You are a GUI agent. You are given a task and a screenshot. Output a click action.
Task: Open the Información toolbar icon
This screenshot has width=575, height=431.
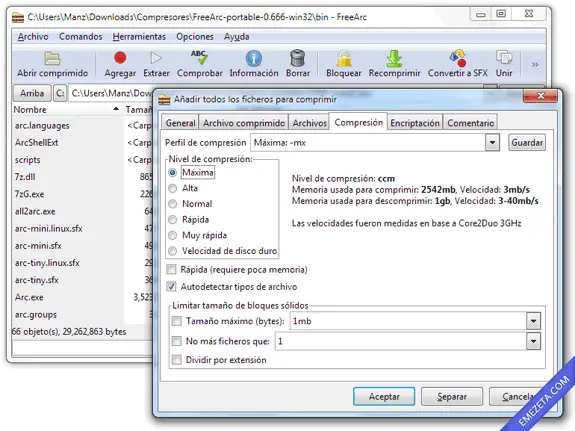pos(254,58)
